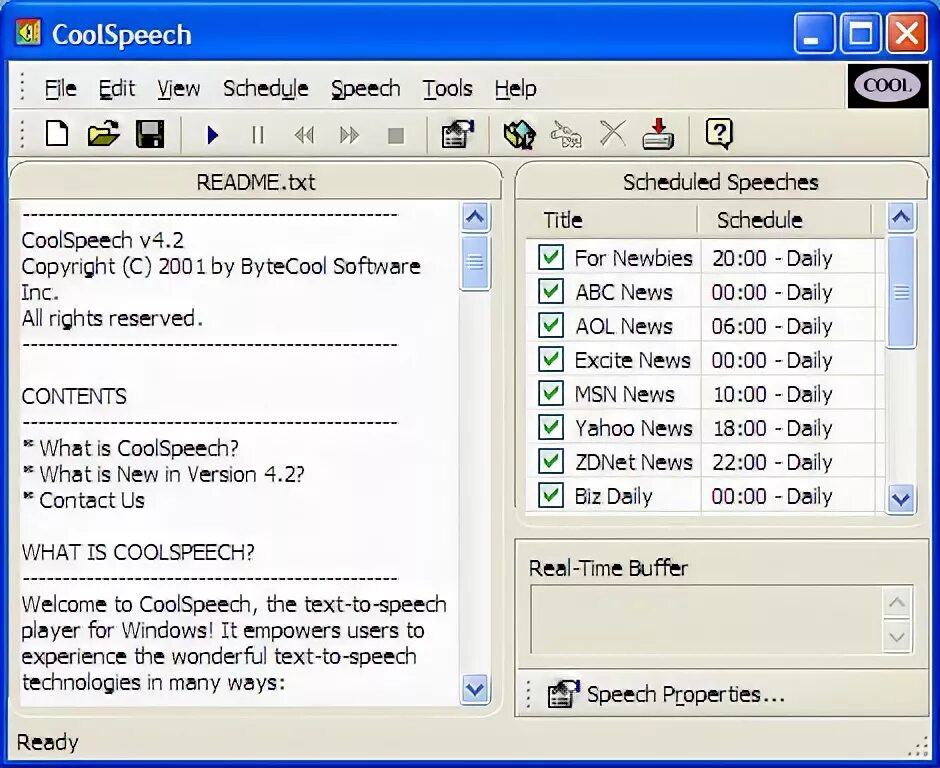The width and height of the screenshot is (940, 768).
Task: Toggle the Biz Daily checkbox
Action: pyautogui.click(x=550, y=495)
